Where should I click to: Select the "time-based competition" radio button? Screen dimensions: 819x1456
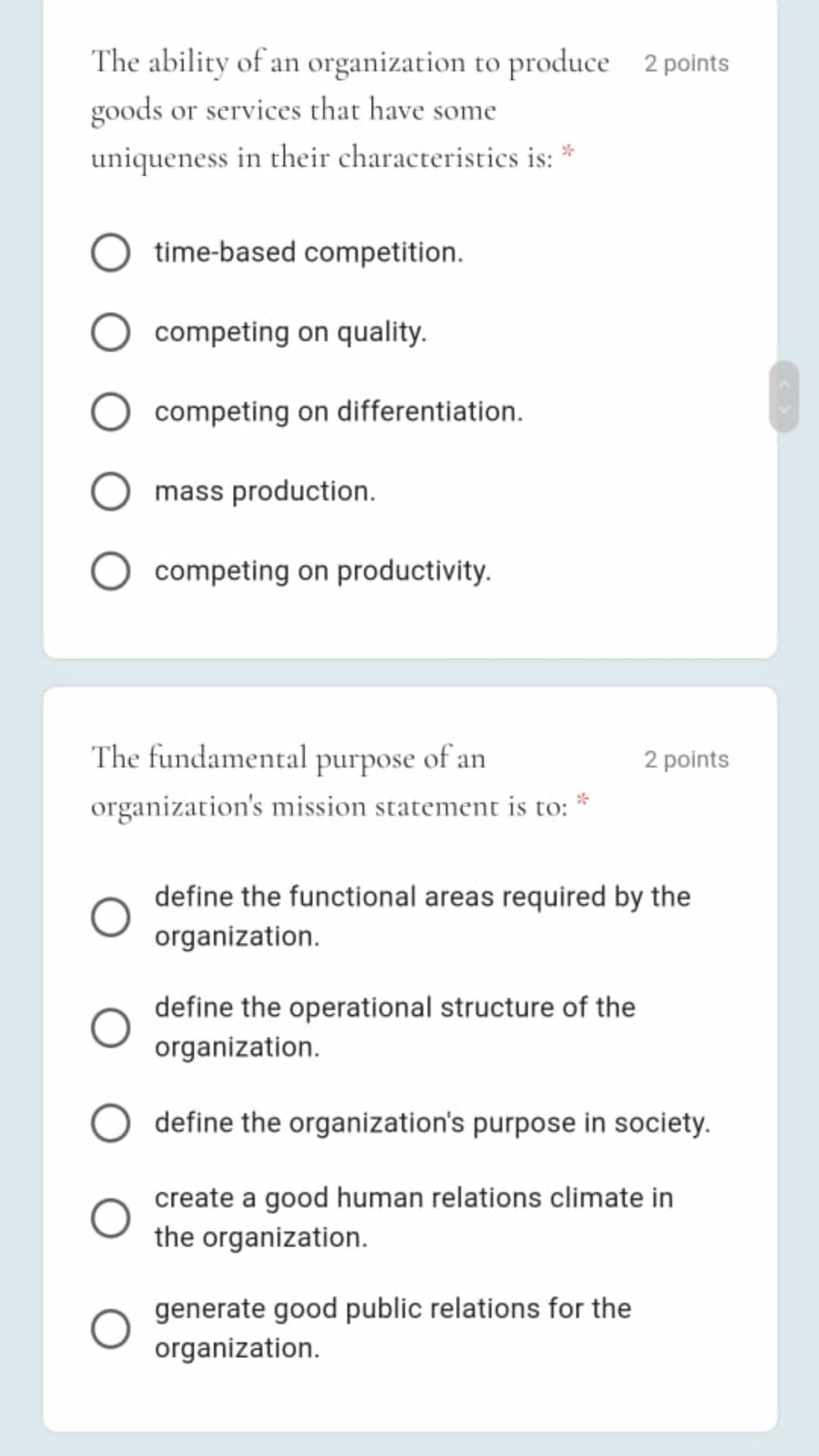tap(111, 253)
